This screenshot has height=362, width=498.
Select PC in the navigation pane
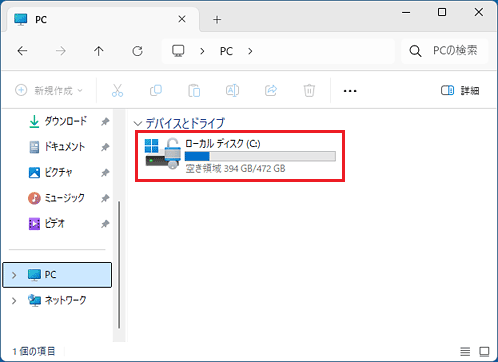(57, 275)
